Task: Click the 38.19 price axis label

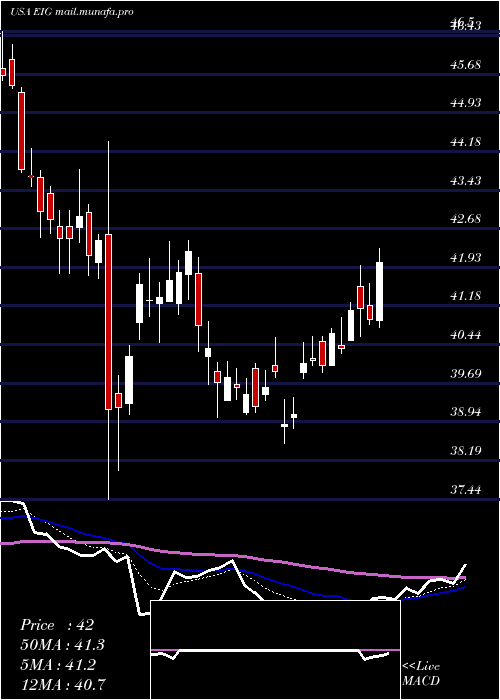Action: (x=466, y=451)
